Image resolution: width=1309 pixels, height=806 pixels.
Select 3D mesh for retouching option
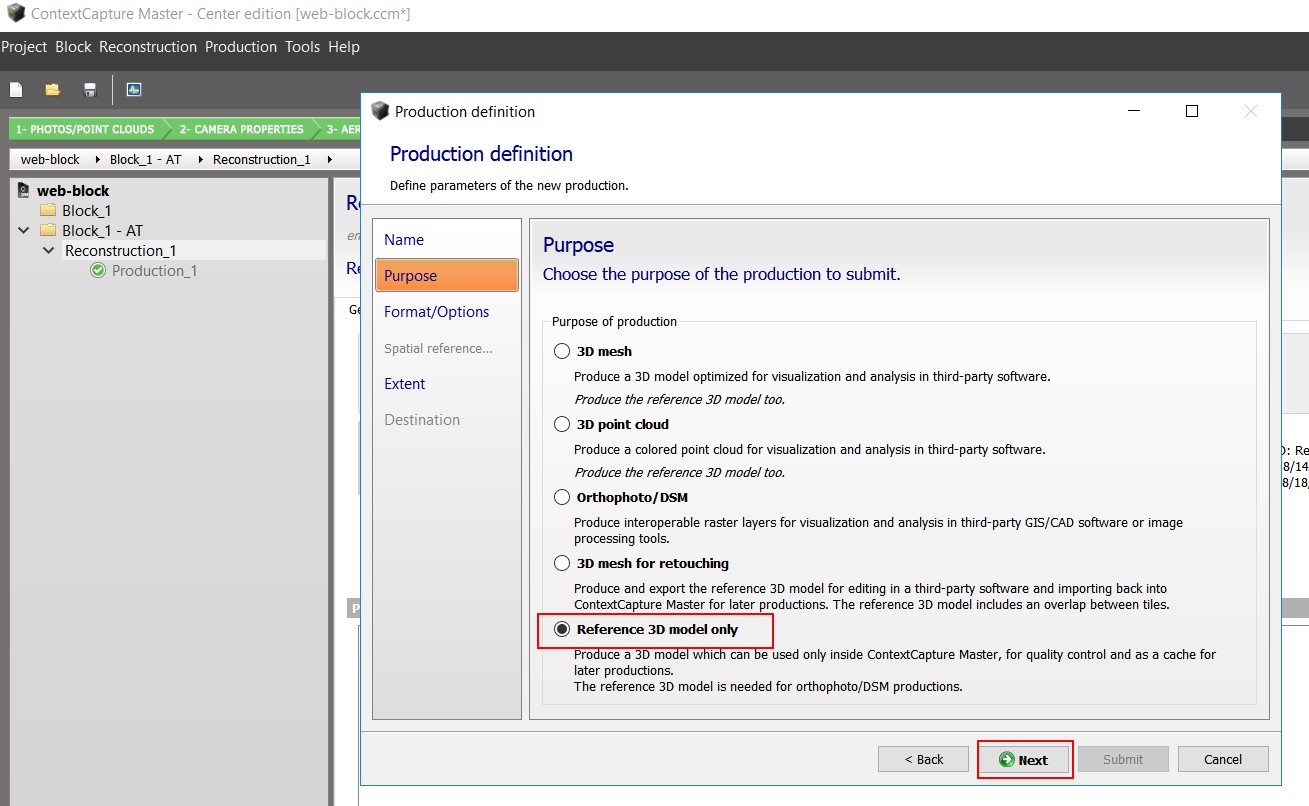coord(562,563)
